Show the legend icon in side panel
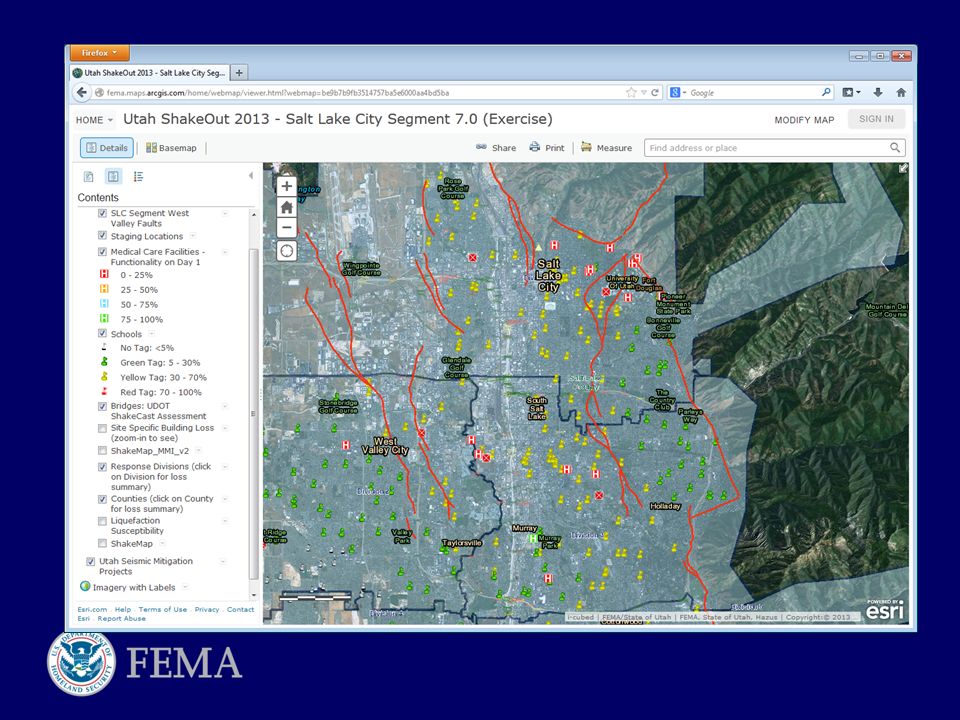The height and width of the screenshot is (720, 960). coord(138,177)
